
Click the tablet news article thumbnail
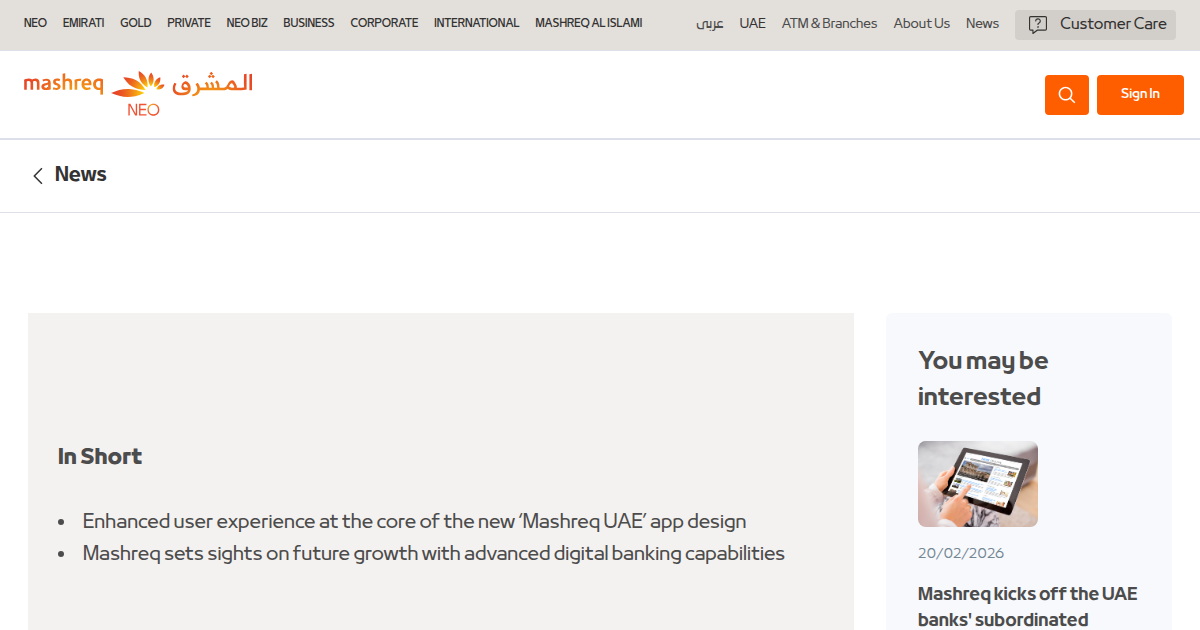[x=977, y=484]
